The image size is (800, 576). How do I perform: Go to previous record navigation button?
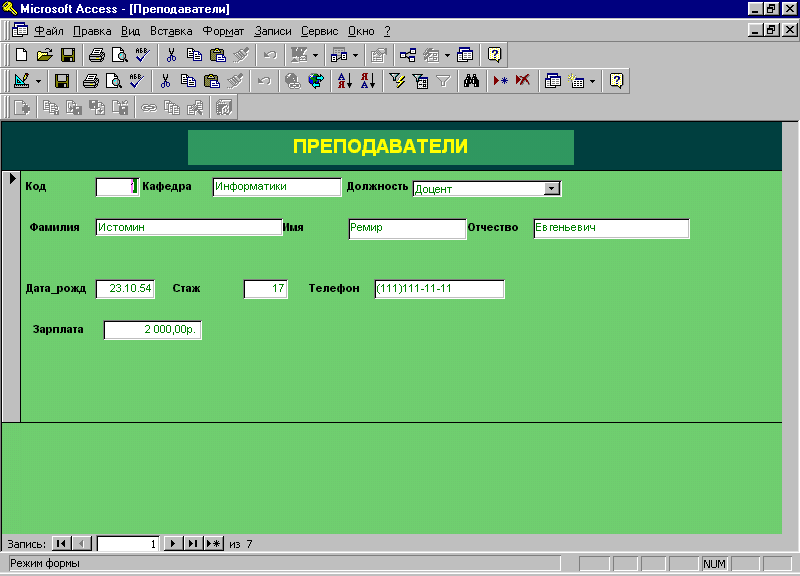click(x=82, y=543)
